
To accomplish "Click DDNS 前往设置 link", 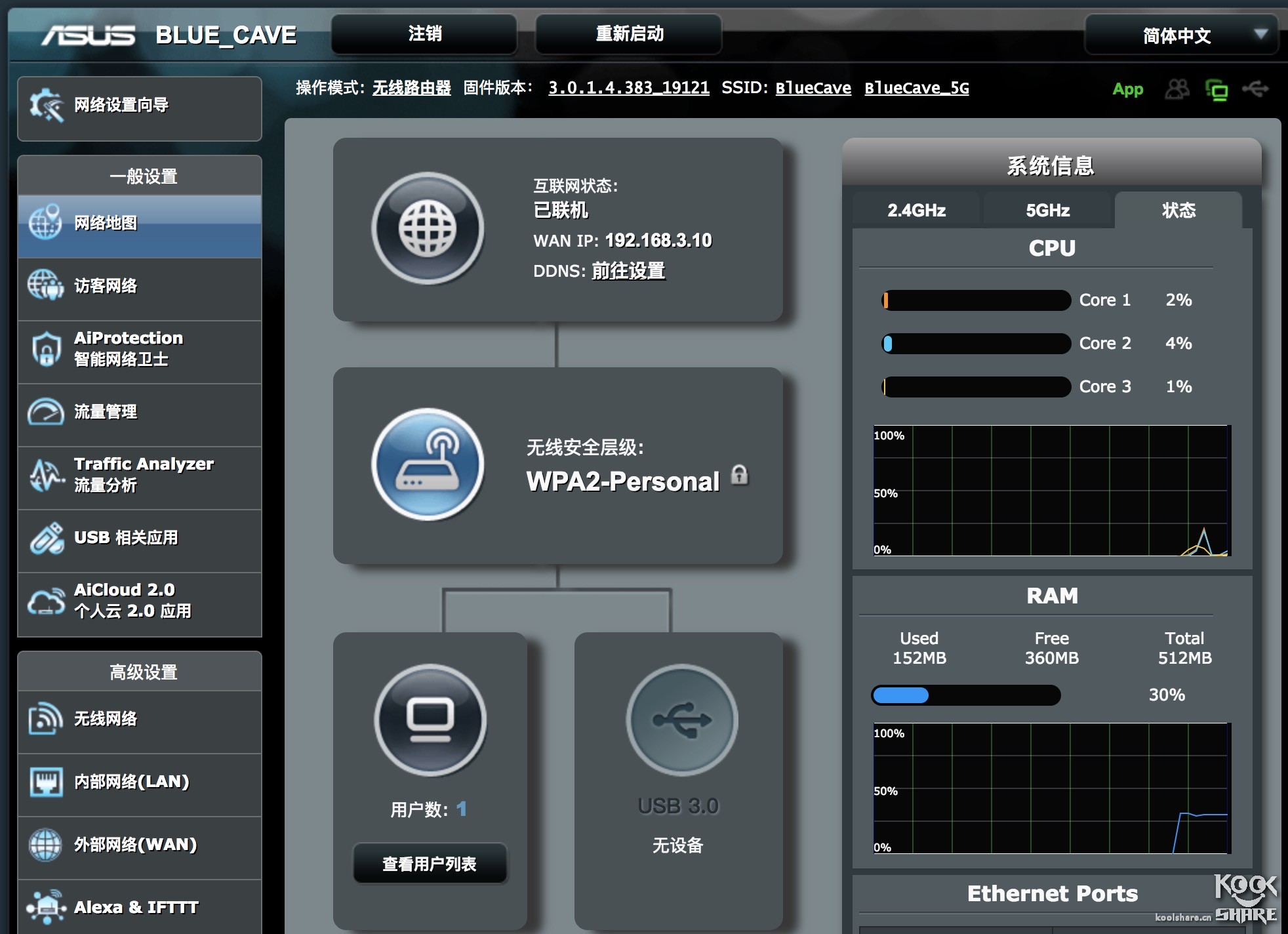I will pyautogui.click(x=628, y=271).
